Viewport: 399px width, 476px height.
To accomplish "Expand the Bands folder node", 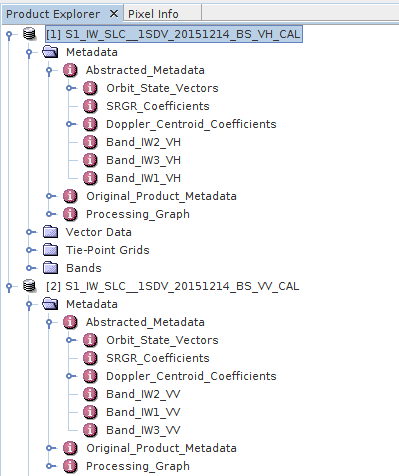I will click(30, 268).
